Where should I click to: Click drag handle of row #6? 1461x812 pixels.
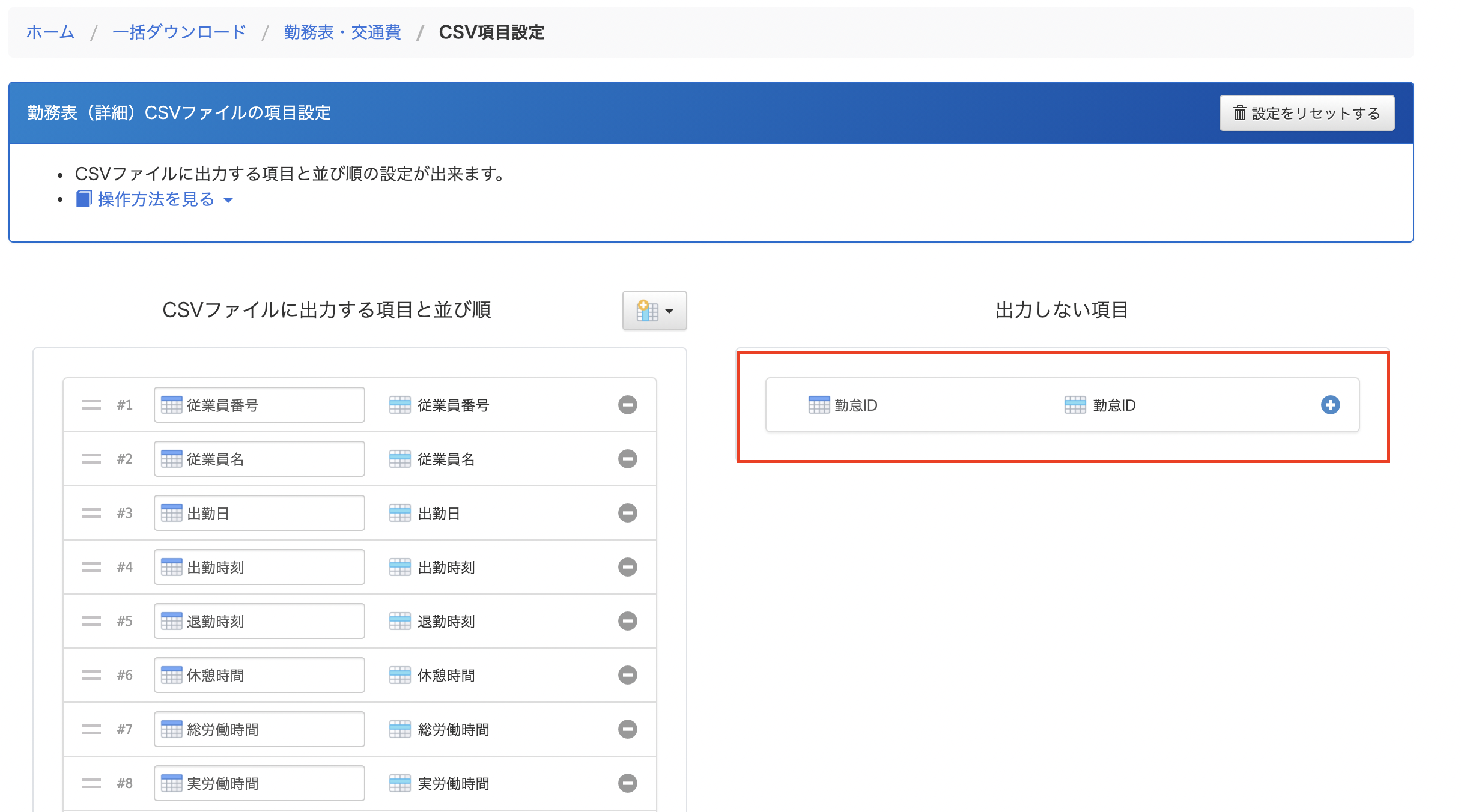click(x=91, y=675)
